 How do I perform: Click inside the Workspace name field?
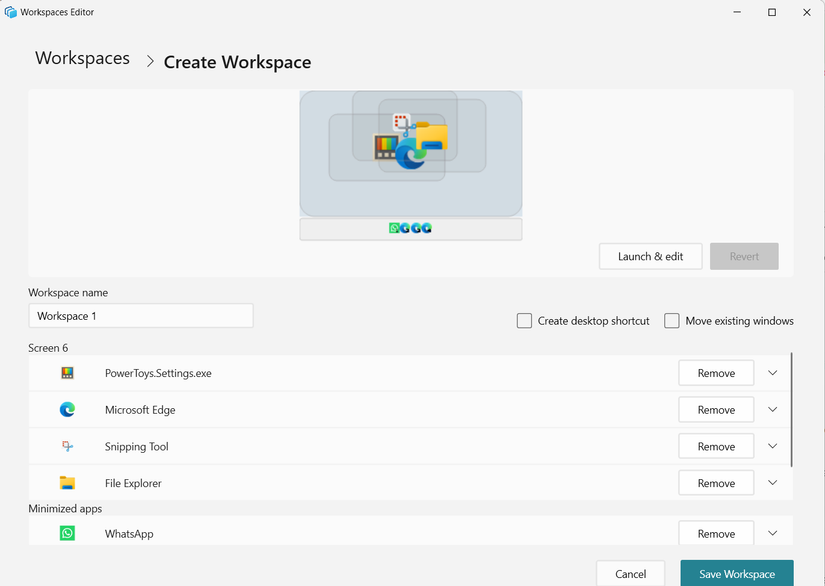pyautogui.click(x=140, y=315)
